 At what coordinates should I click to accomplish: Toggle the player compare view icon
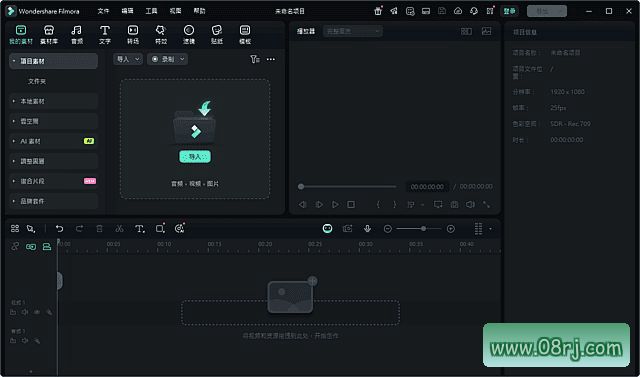tap(467, 31)
